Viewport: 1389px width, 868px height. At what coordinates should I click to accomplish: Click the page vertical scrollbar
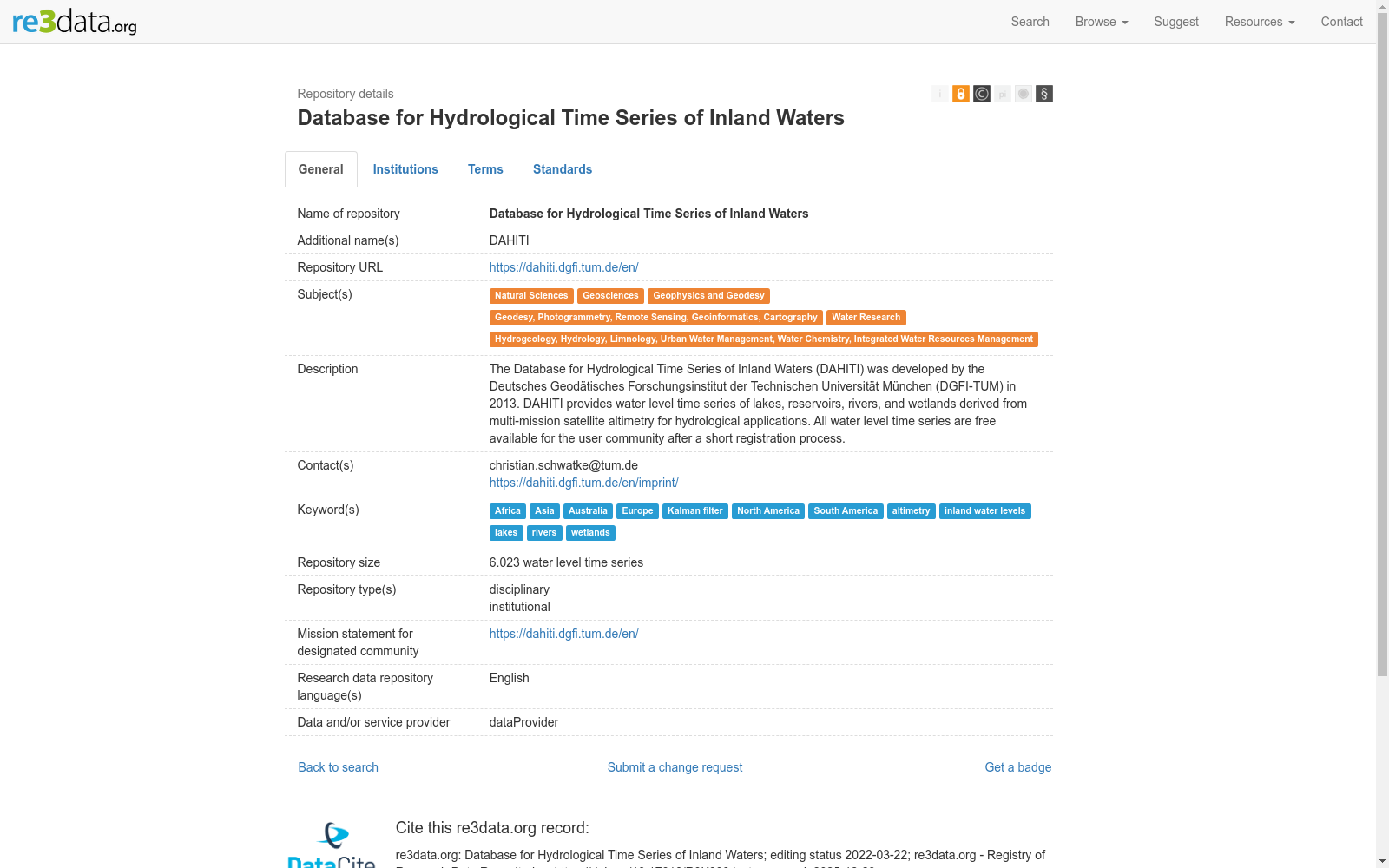[x=1382, y=434]
